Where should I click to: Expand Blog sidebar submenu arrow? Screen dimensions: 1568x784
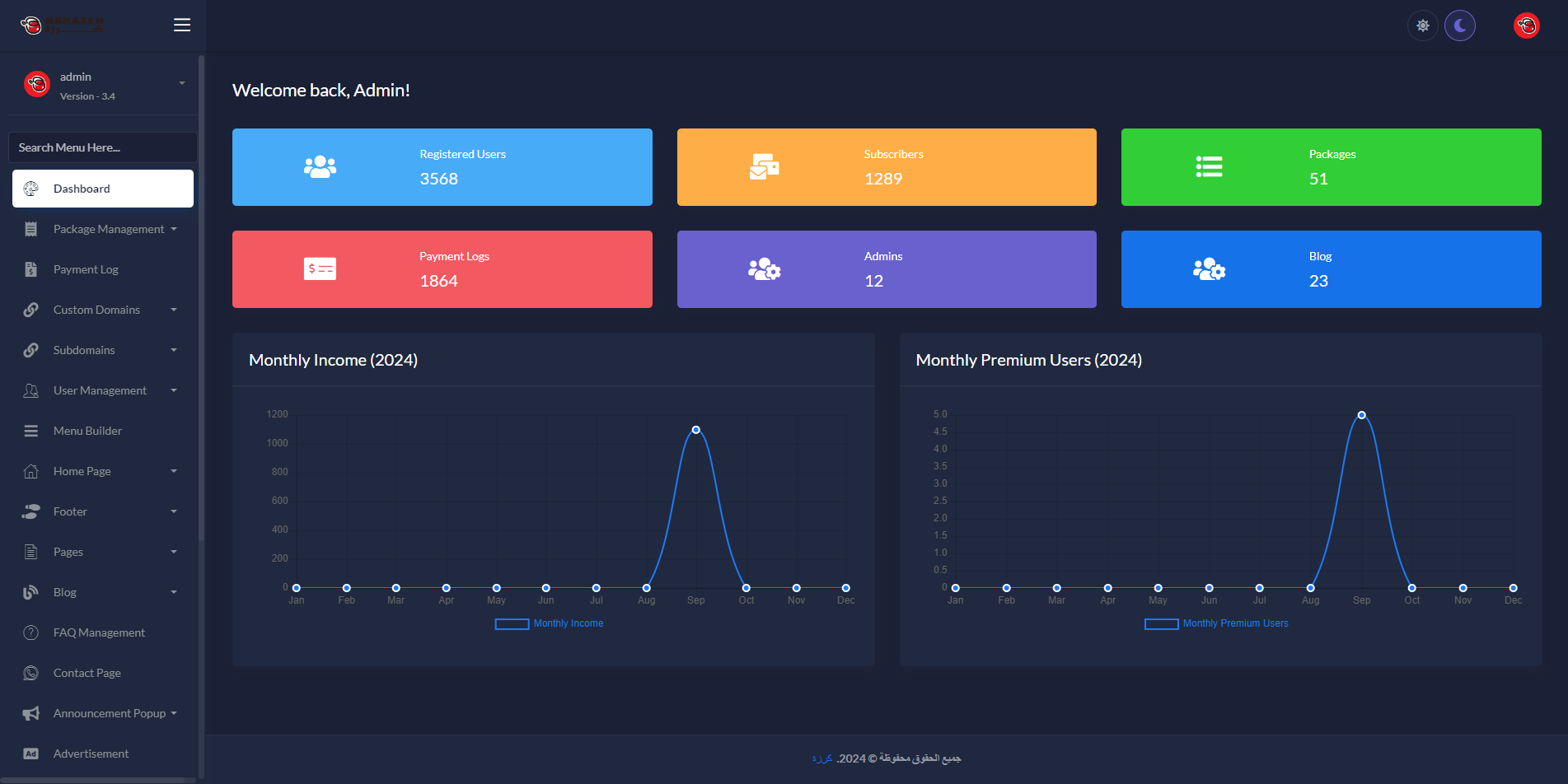(174, 592)
